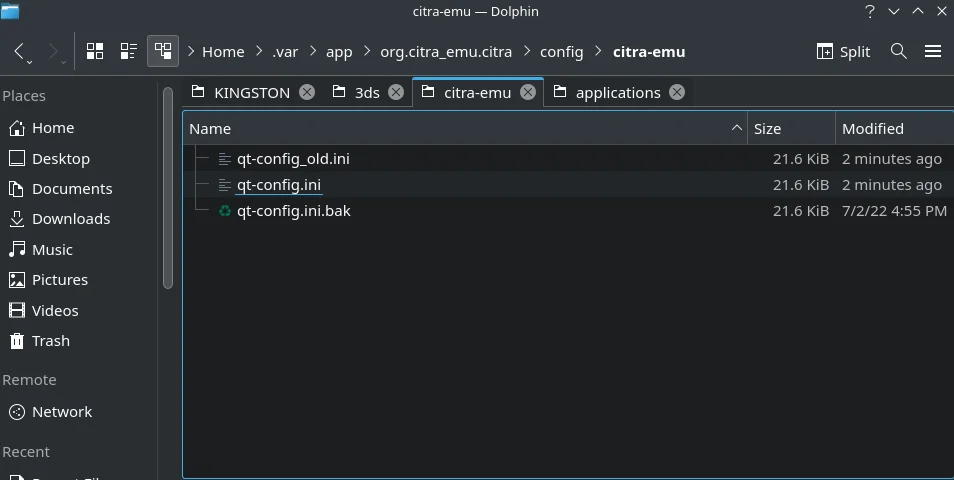The height and width of the screenshot is (480, 954).
Task: Open Trash in Places sidebar
Action: click(50, 341)
